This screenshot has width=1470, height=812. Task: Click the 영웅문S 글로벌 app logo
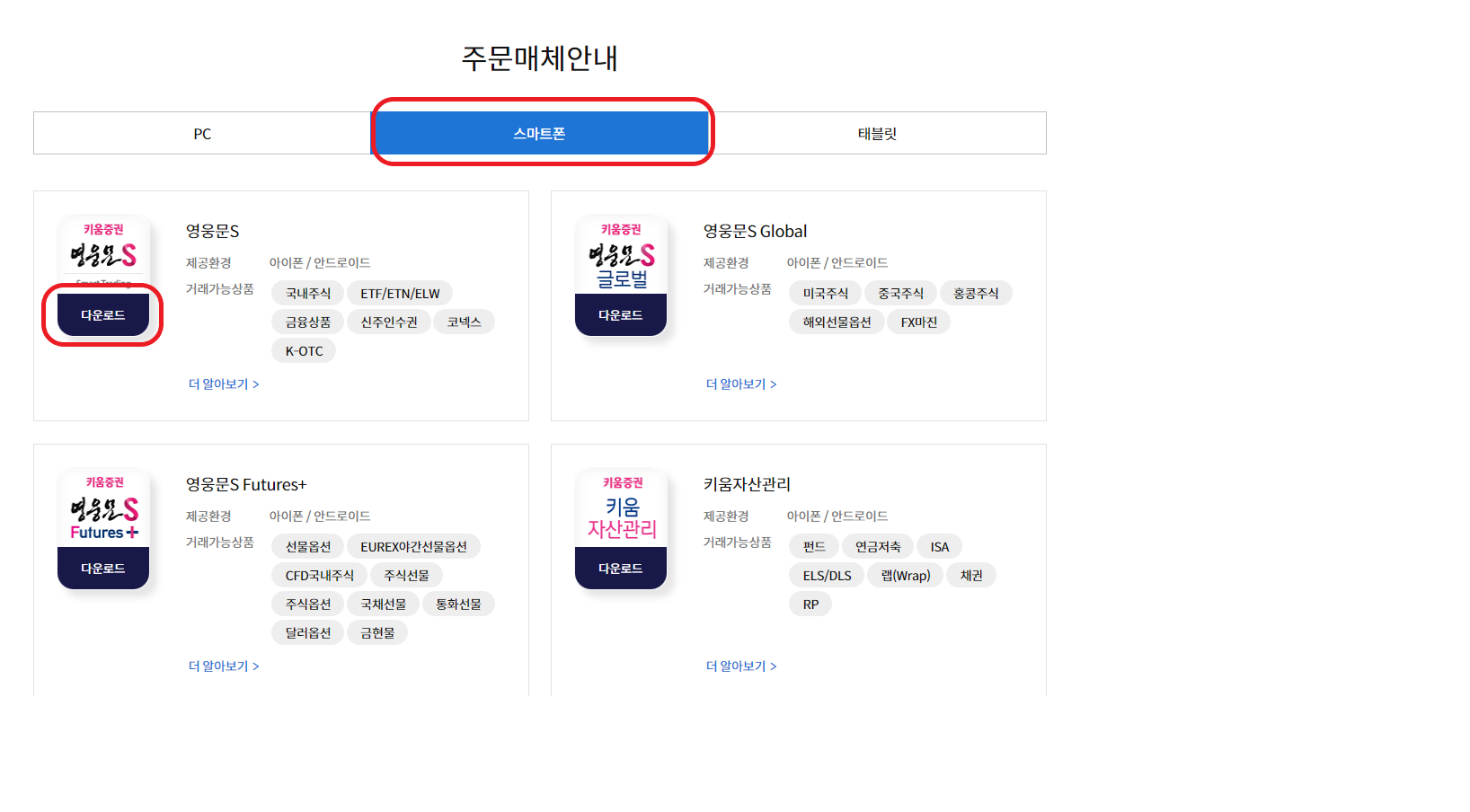tap(621, 254)
